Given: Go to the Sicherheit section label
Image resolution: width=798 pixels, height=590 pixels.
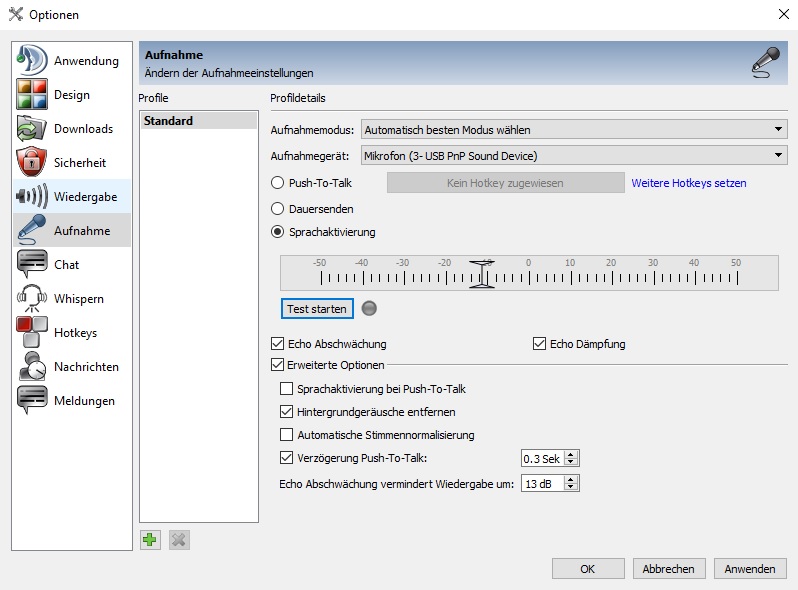Looking at the screenshot, I should (80, 163).
